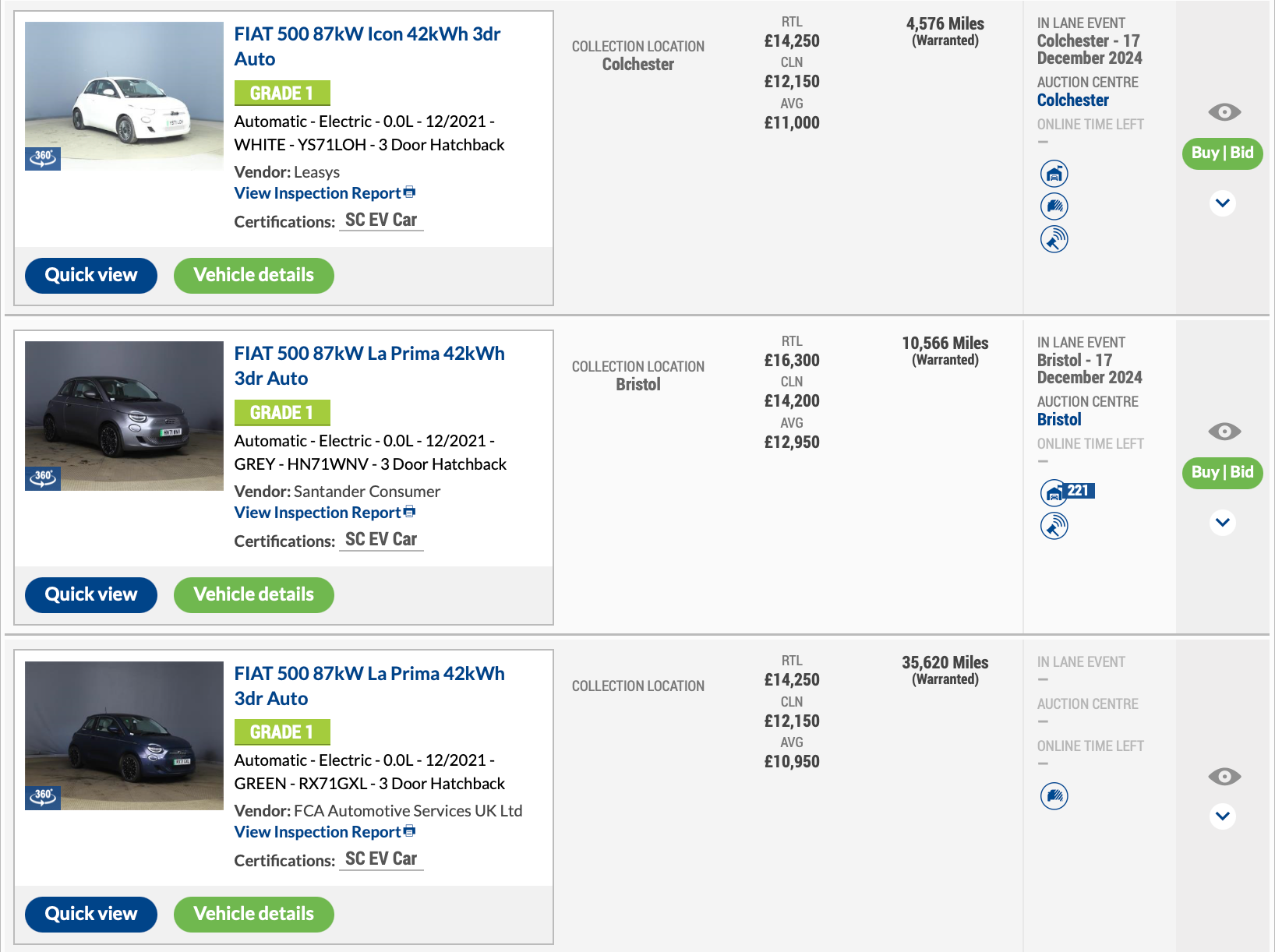
Task: Click the damaged-car icon on the white FIAT listing
Action: [1054, 206]
